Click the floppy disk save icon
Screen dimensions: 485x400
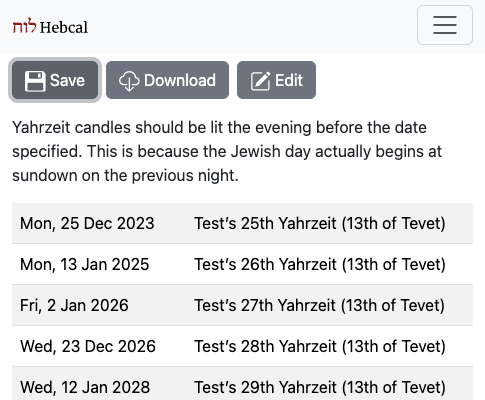coord(35,81)
